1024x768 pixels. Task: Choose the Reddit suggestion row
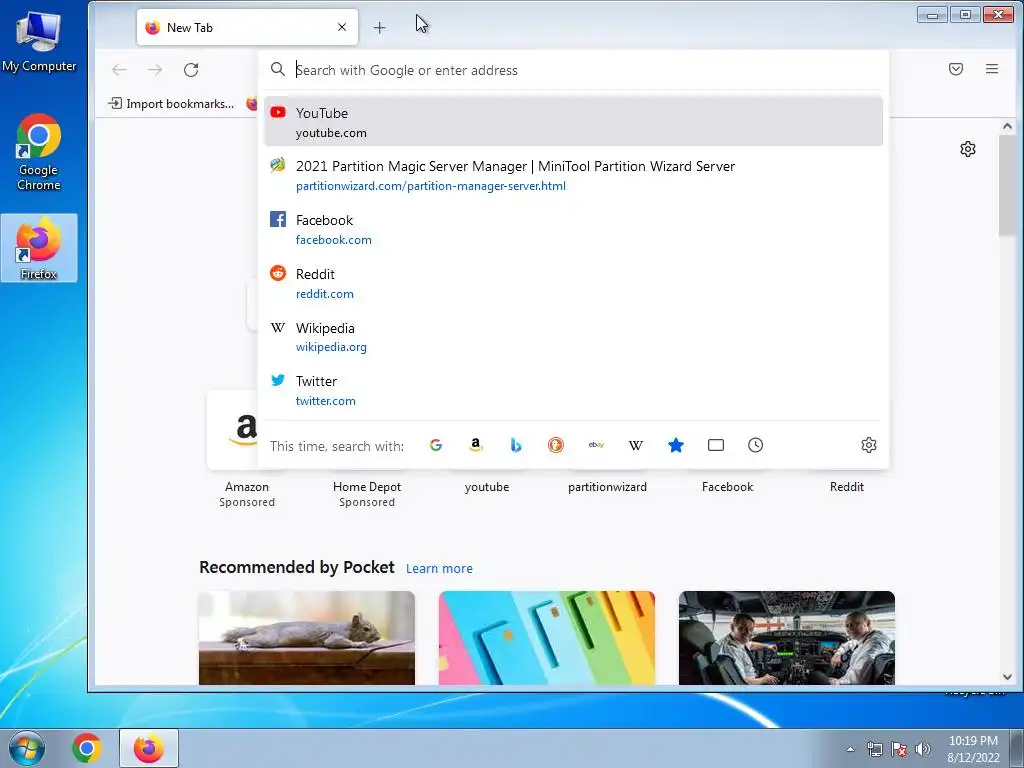pos(573,283)
